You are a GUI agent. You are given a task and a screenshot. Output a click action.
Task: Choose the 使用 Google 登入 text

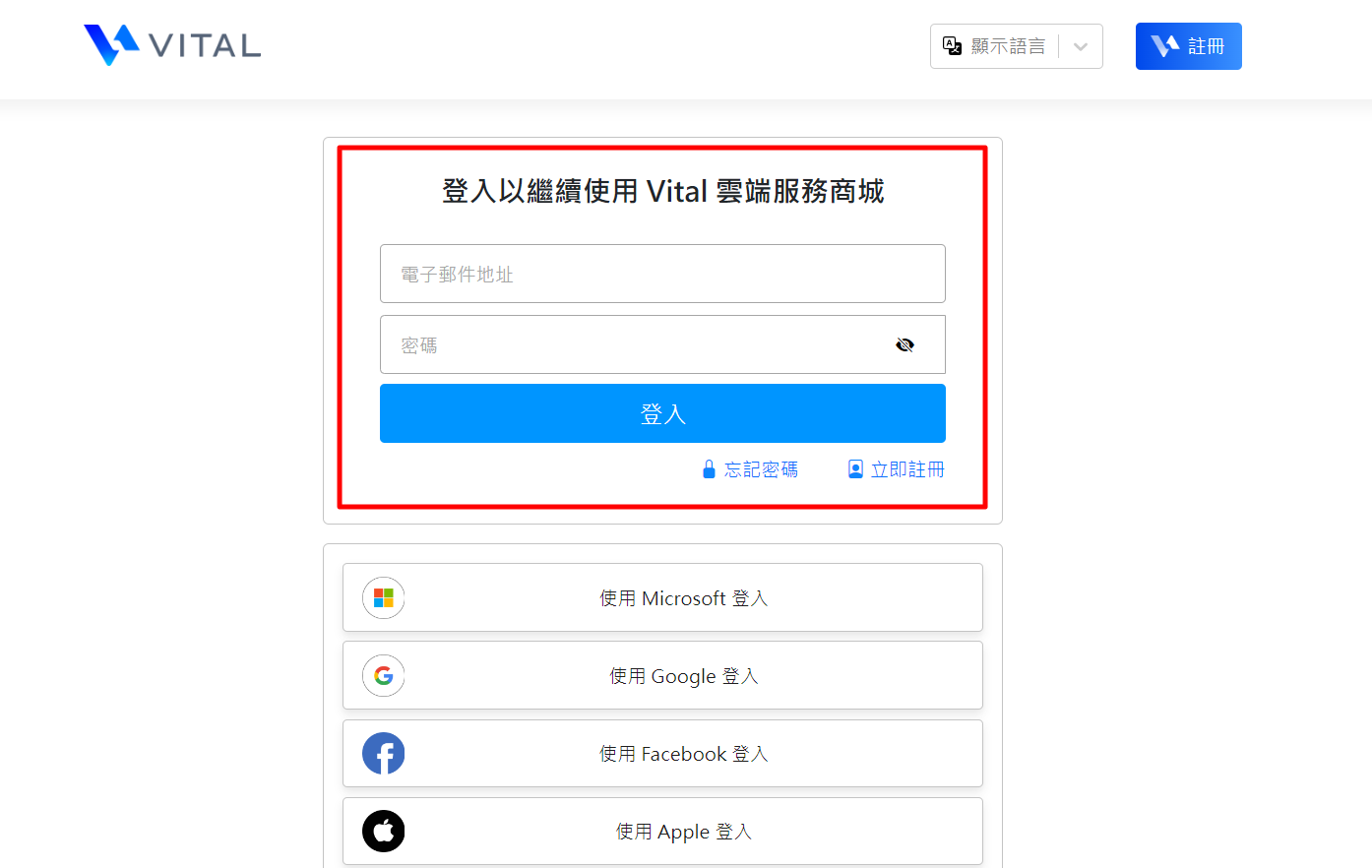(x=683, y=676)
